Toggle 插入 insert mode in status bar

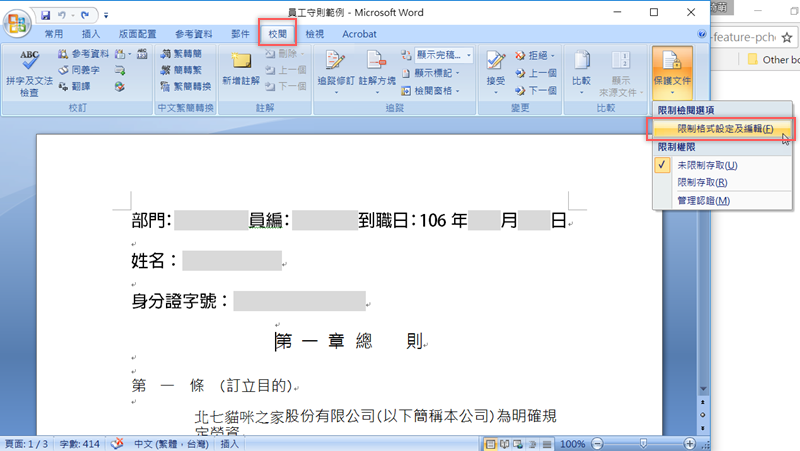click(229, 444)
